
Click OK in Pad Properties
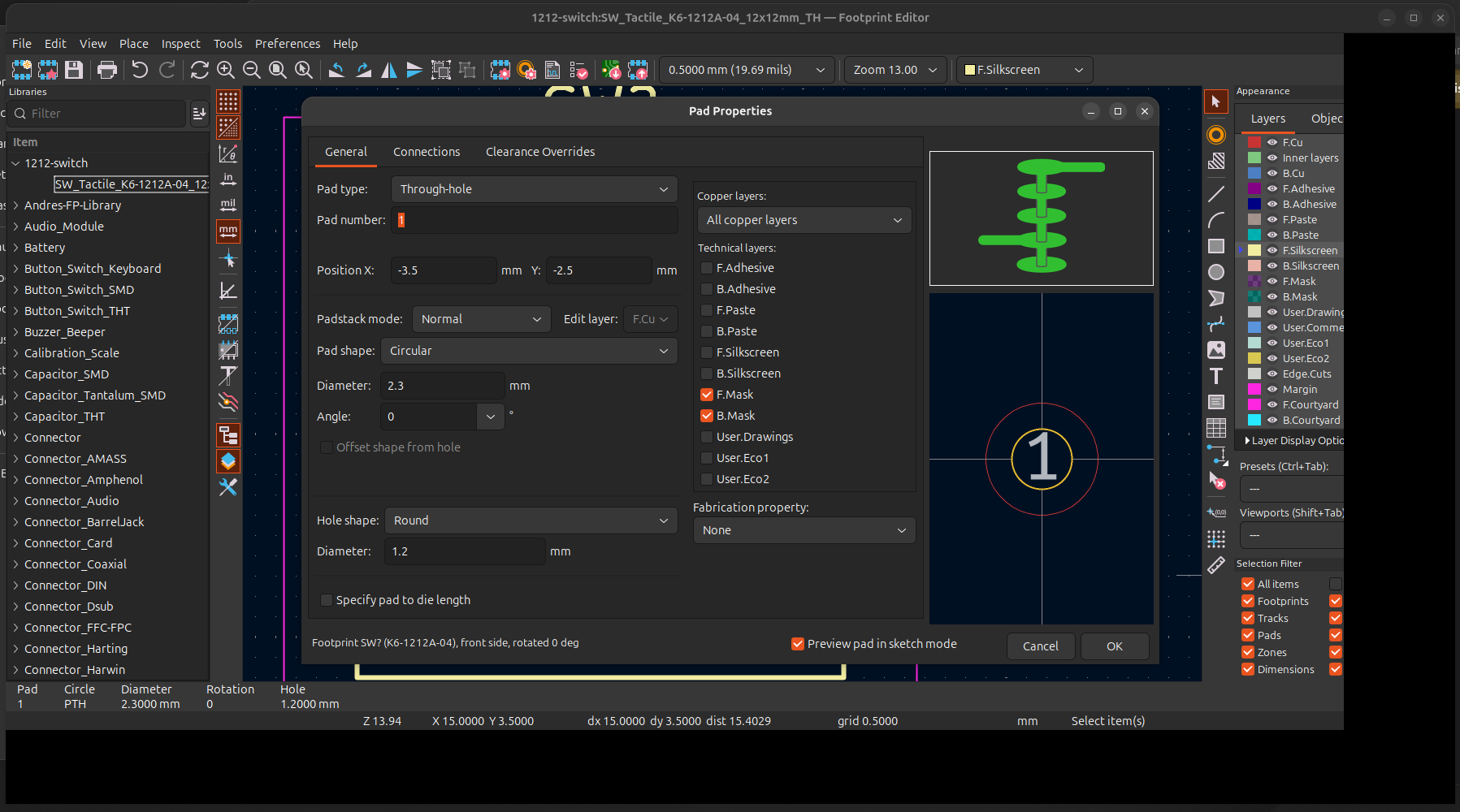pyautogui.click(x=1114, y=646)
